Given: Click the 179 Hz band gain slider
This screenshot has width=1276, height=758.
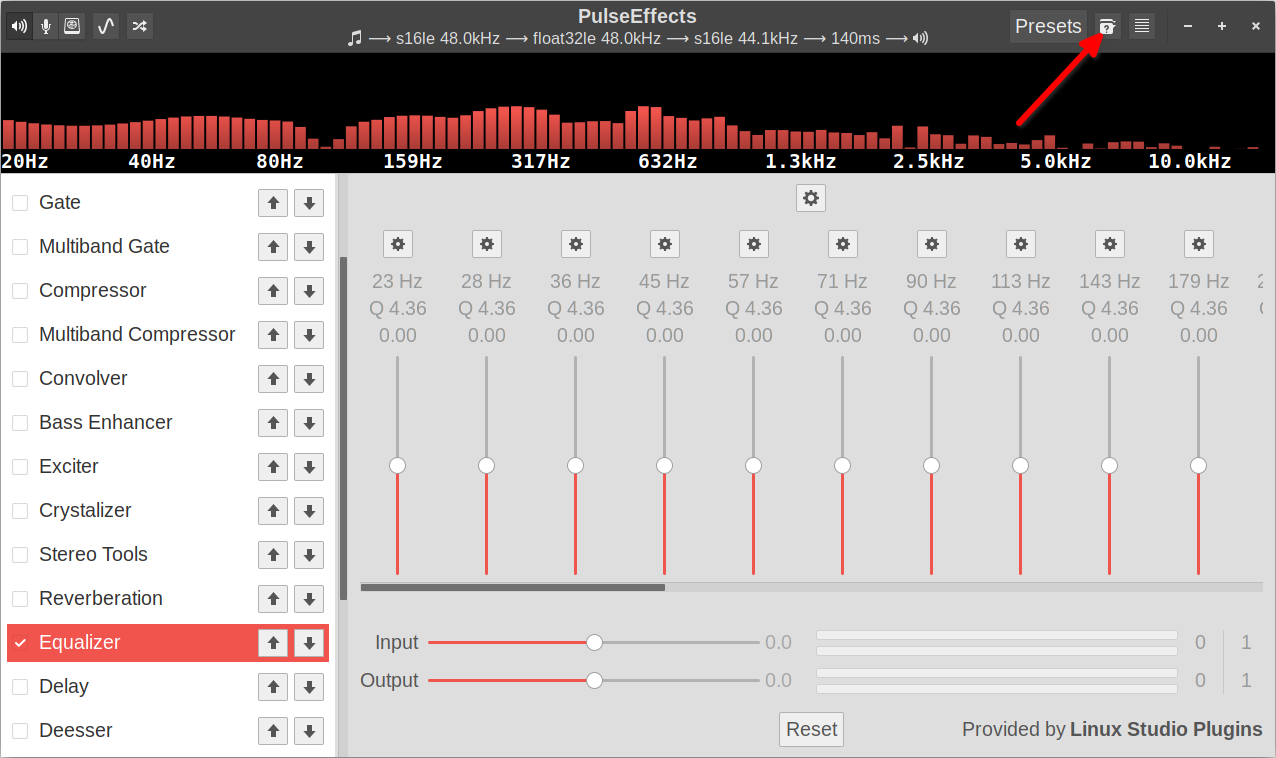Looking at the screenshot, I should click(1199, 466).
